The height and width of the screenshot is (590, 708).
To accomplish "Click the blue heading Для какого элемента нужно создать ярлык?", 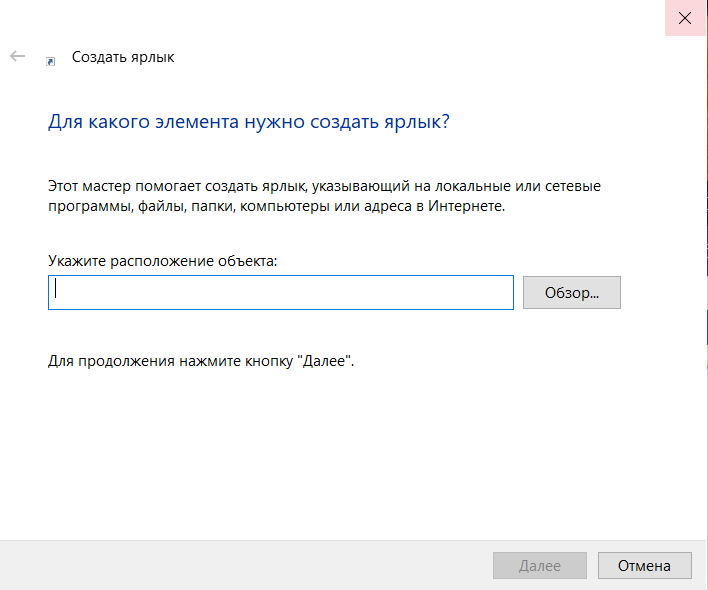I will [x=249, y=122].
